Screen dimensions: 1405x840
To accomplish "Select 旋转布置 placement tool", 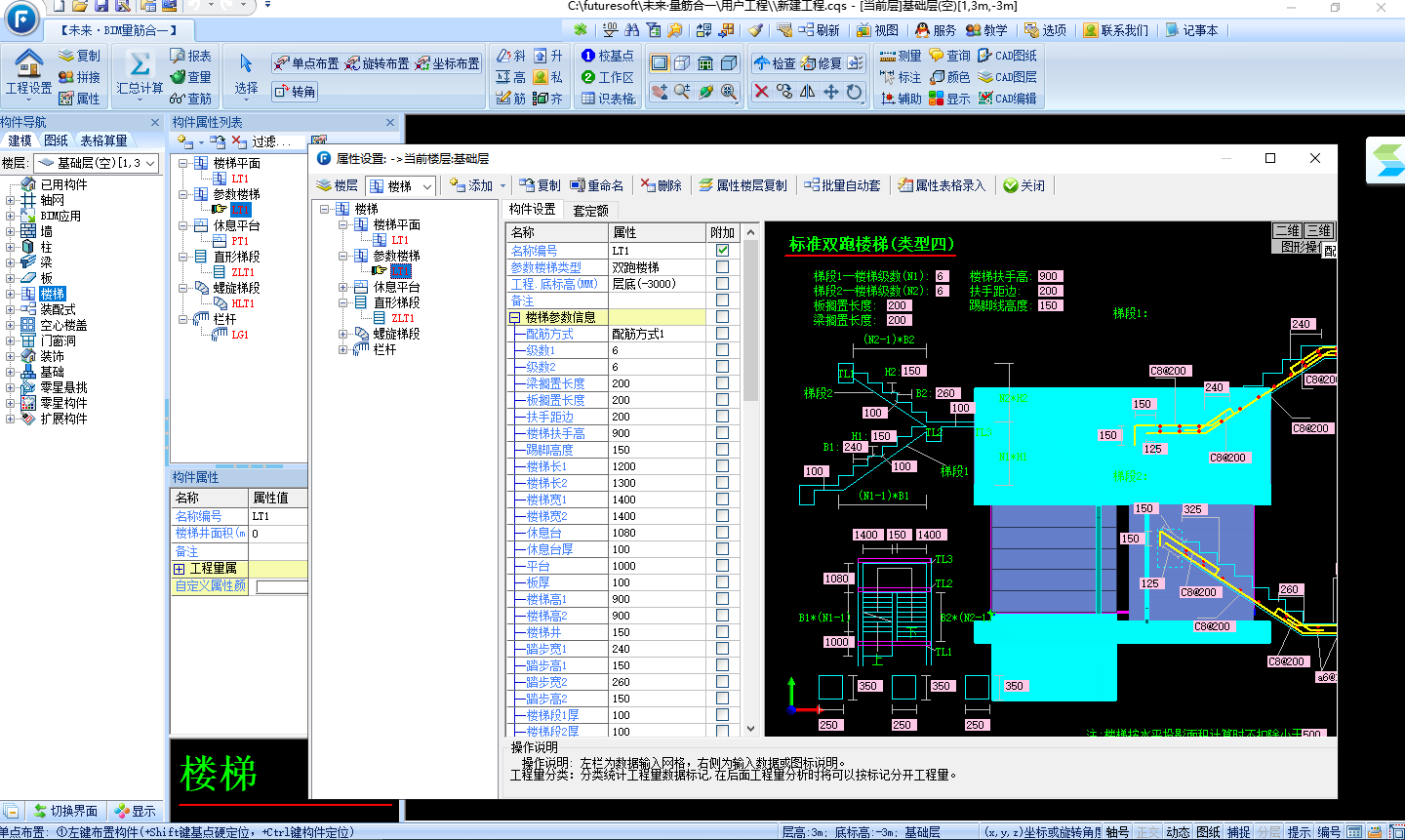I will (x=377, y=63).
